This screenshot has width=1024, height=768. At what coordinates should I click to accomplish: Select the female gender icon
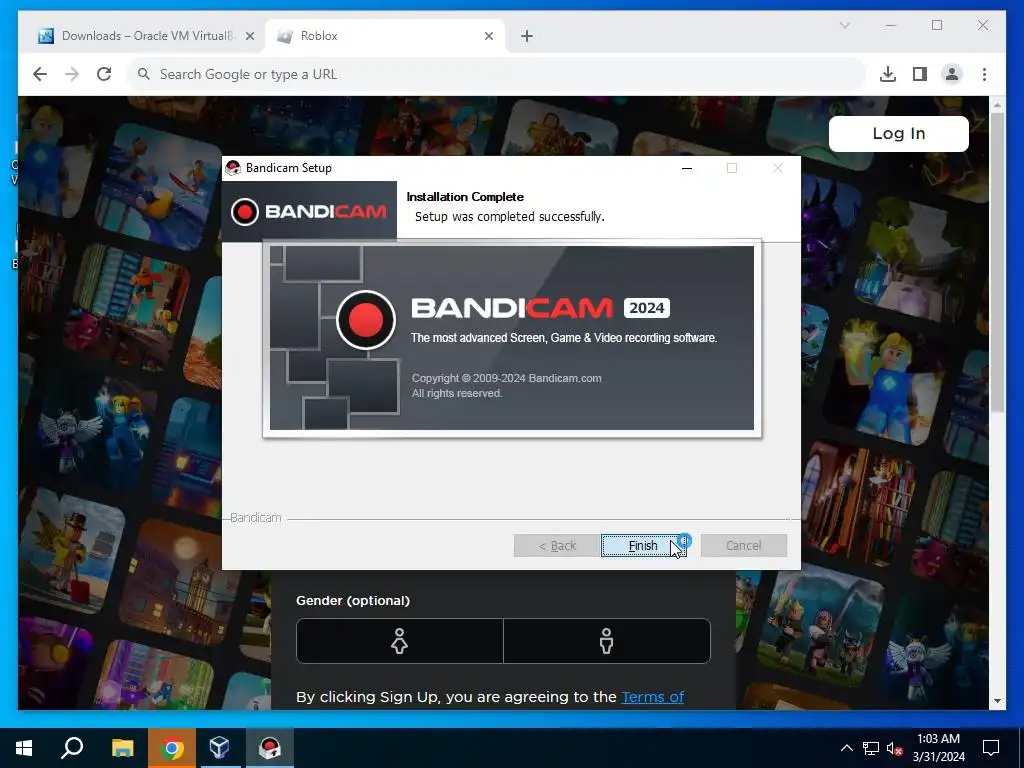[x=400, y=641]
